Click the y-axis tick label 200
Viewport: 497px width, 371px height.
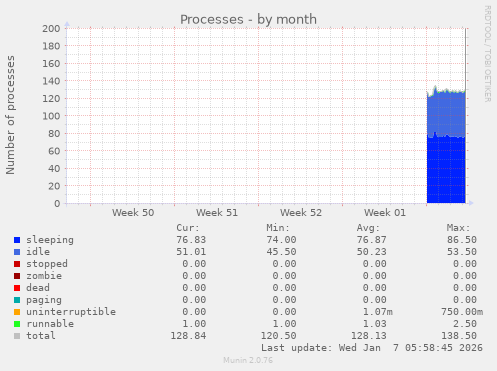(x=51, y=29)
